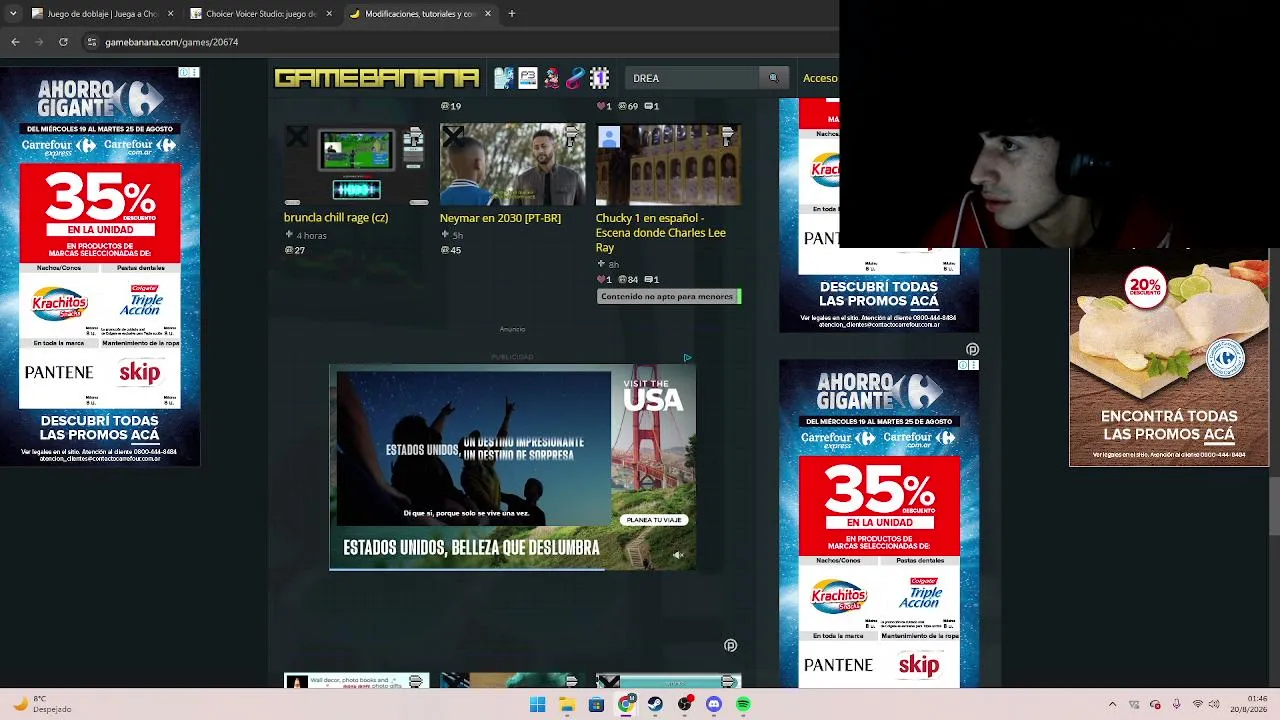This screenshot has width=1280, height=720.
Task: Click the category icon on bruncla thumbnail
Action: (416, 135)
